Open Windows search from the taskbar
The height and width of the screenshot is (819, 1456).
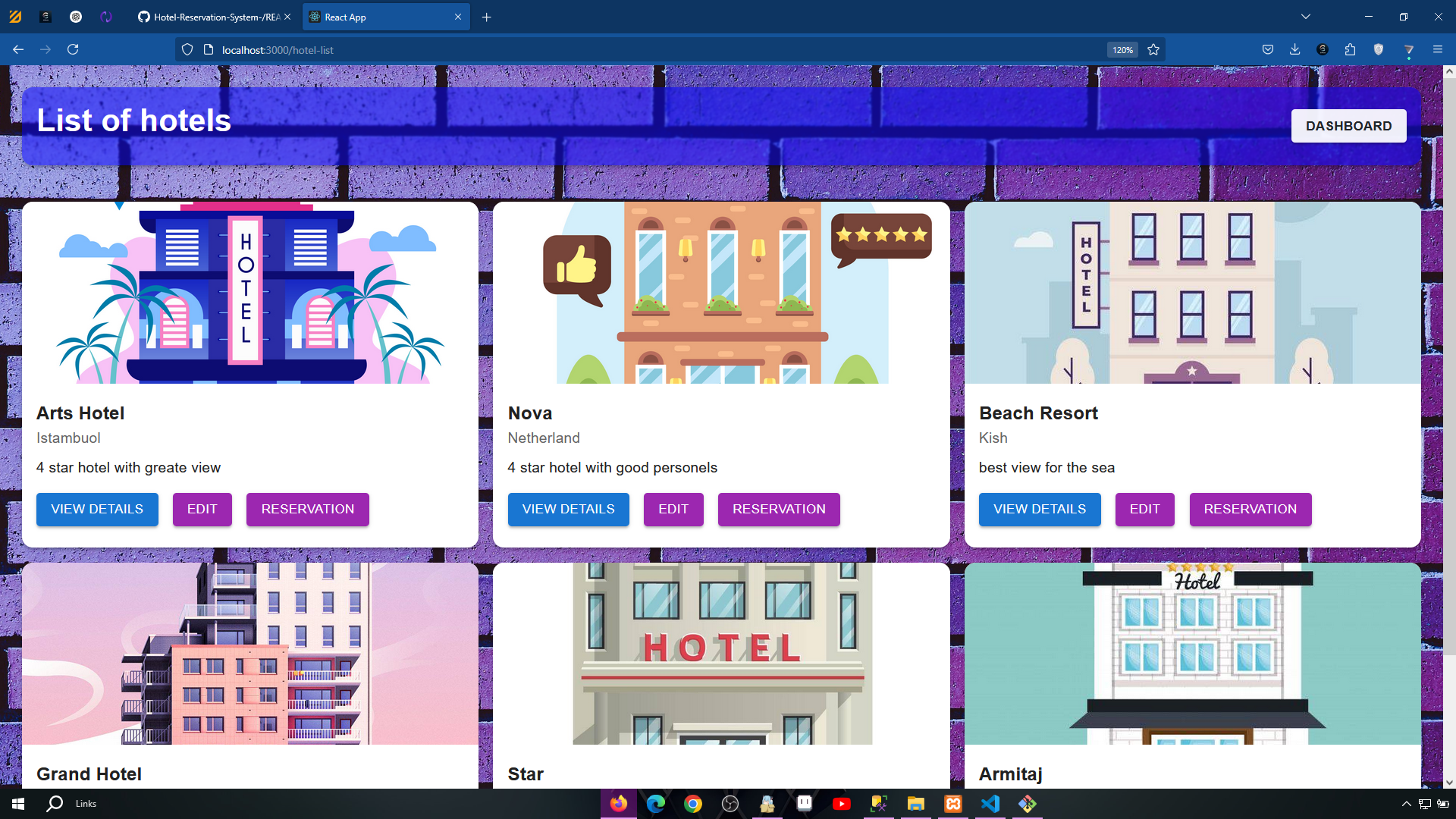tap(54, 804)
